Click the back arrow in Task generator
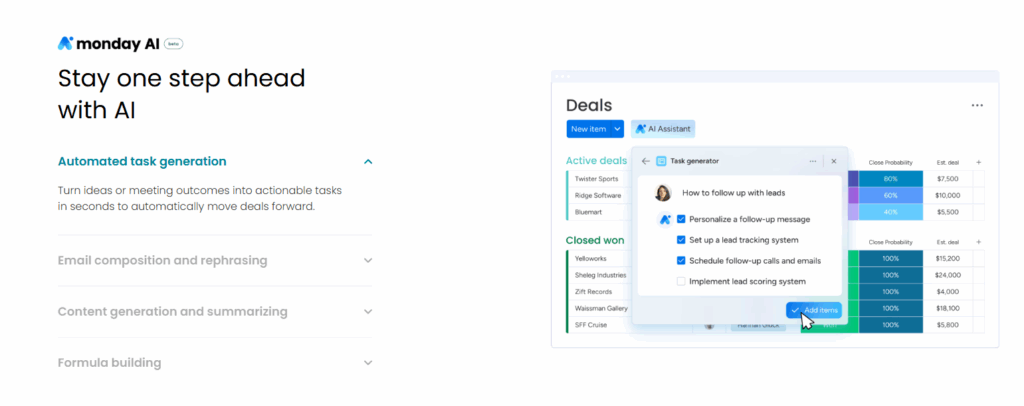The image size is (1024, 406). point(645,161)
